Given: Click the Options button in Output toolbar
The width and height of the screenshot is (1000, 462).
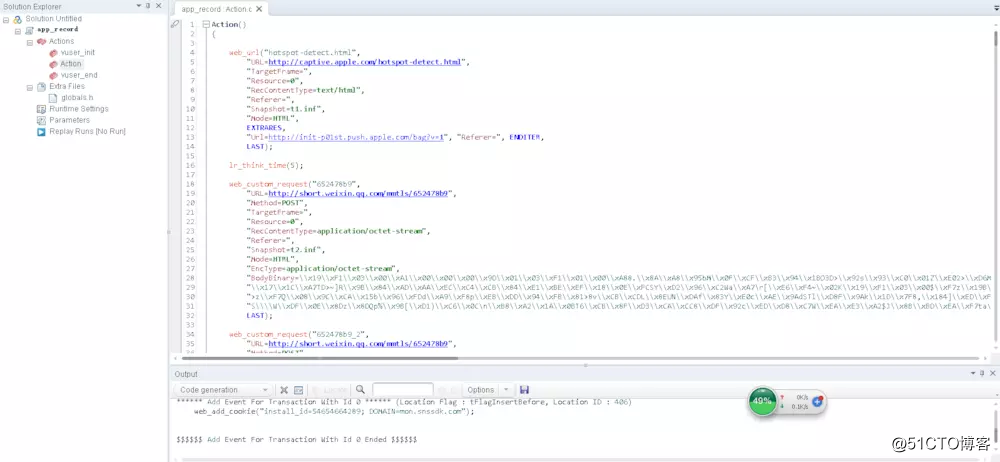Looking at the screenshot, I should [481, 390].
